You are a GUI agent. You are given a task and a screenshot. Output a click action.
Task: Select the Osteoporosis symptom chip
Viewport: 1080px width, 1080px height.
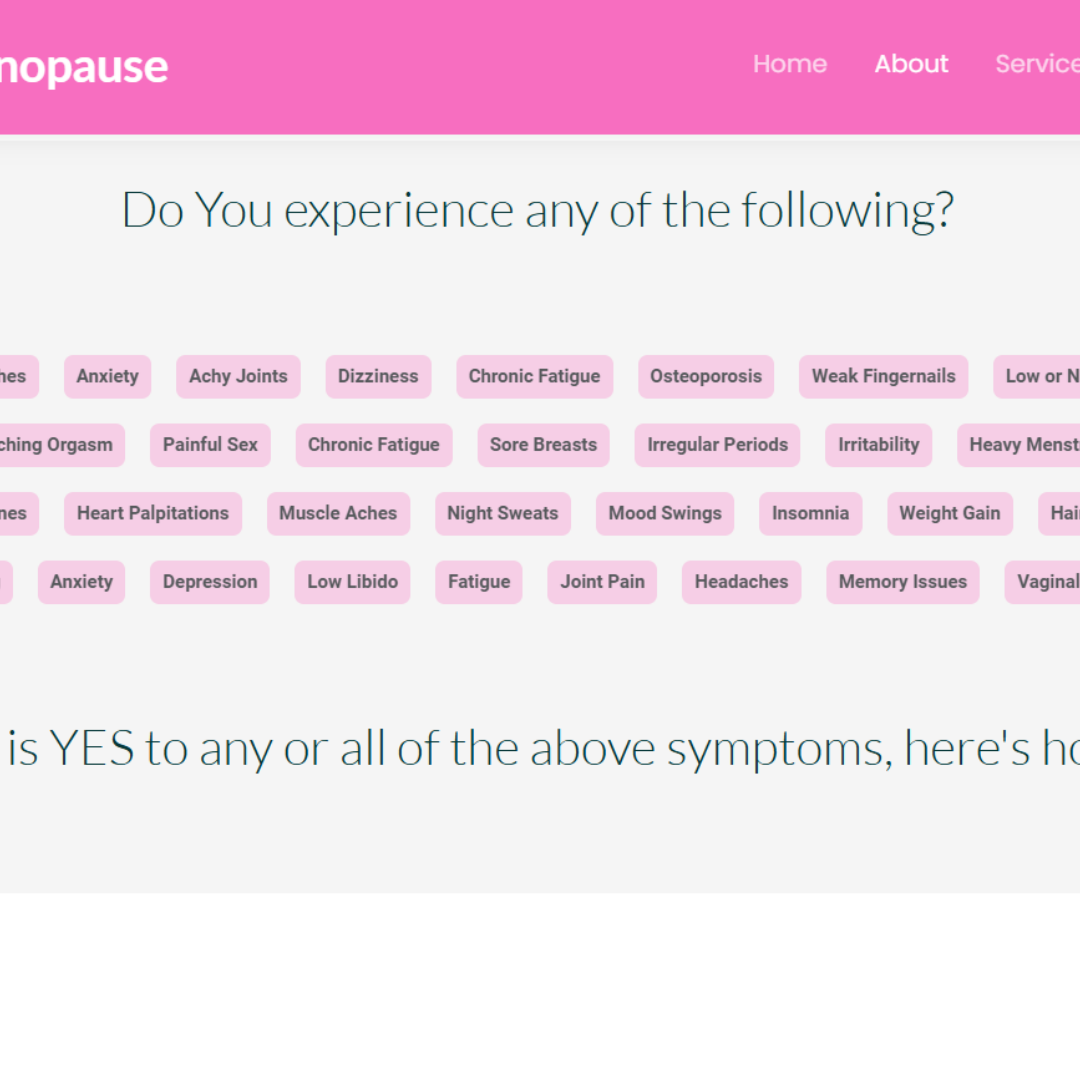pyautogui.click(x=706, y=376)
